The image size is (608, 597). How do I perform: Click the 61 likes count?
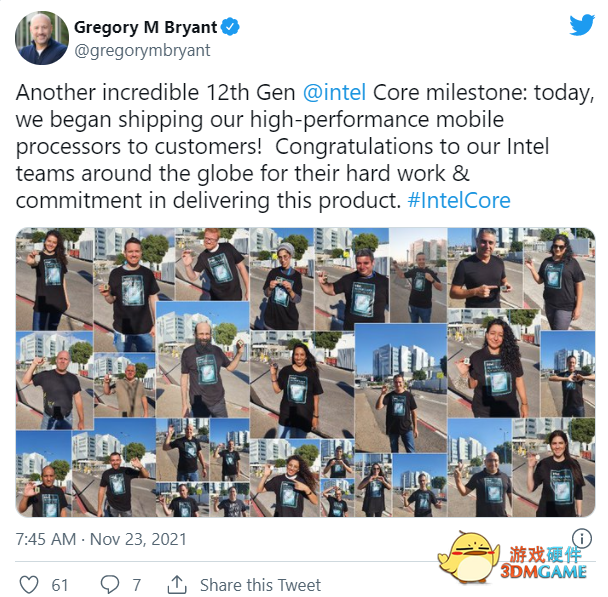click(x=60, y=585)
